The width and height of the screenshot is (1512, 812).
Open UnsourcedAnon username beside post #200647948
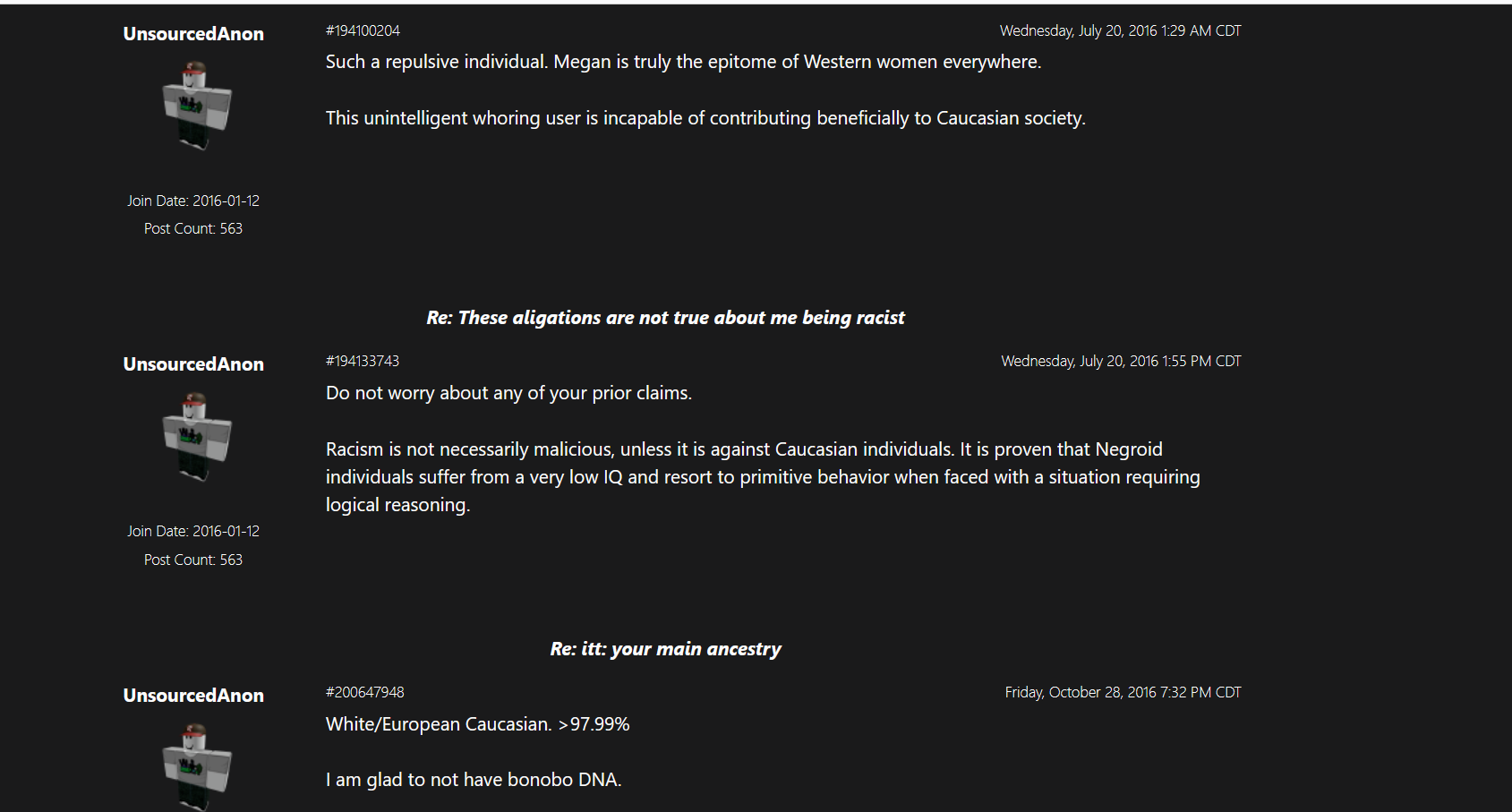(x=193, y=696)
